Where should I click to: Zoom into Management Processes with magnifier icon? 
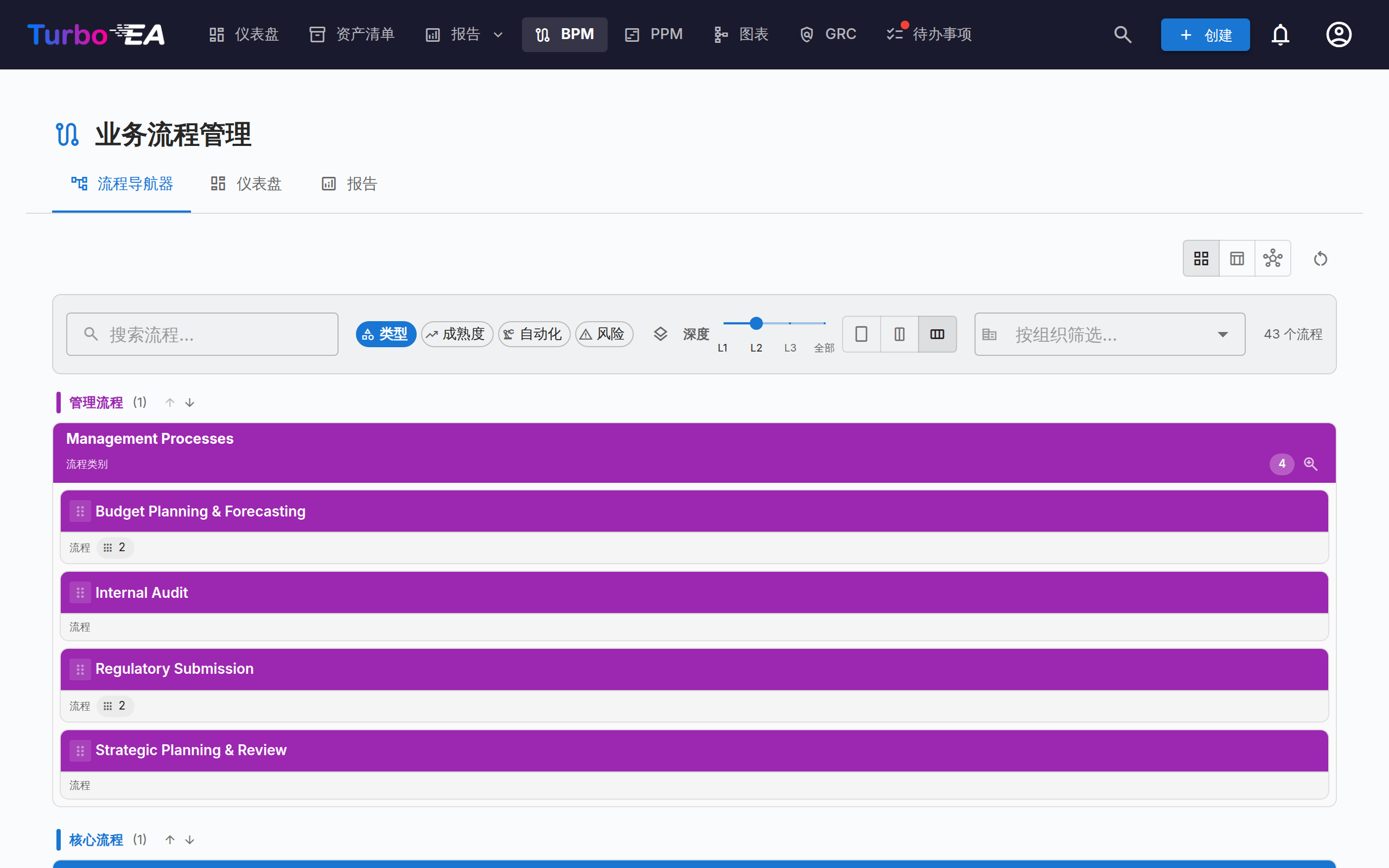[x=1310, y=464]
